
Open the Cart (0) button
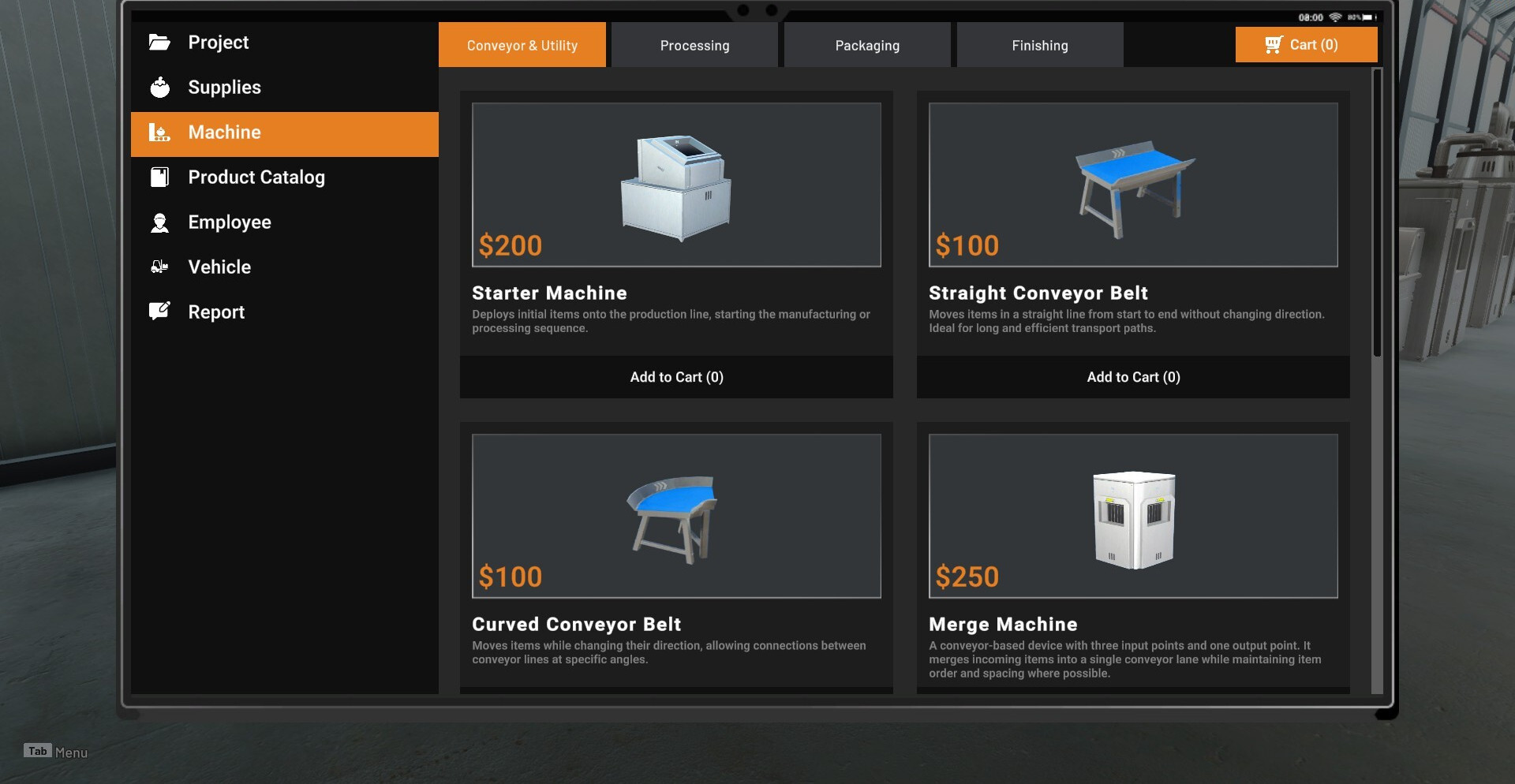[x=1307, y=45]
